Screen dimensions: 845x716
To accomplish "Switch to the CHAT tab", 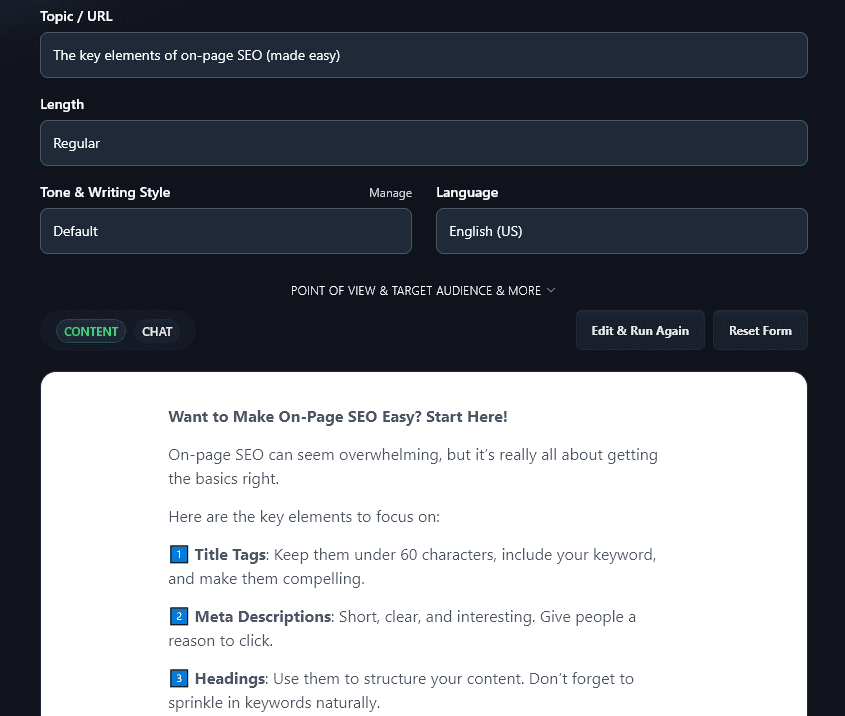I will pos(157,331).
